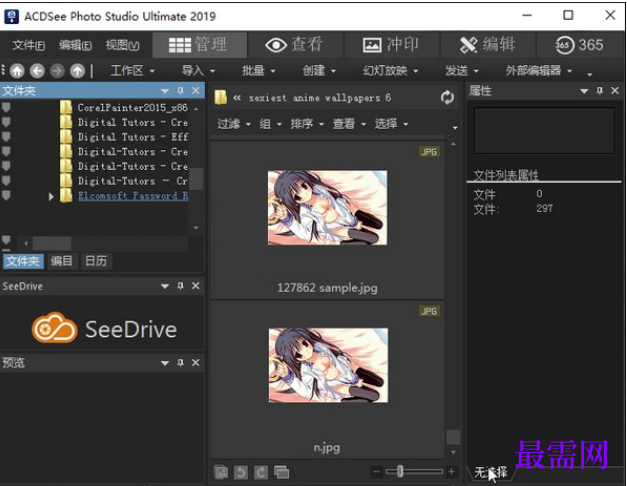The image size is (627, 486).
Task: Click the rotate left icon in bottom toolbar
Action: (241, 472)
